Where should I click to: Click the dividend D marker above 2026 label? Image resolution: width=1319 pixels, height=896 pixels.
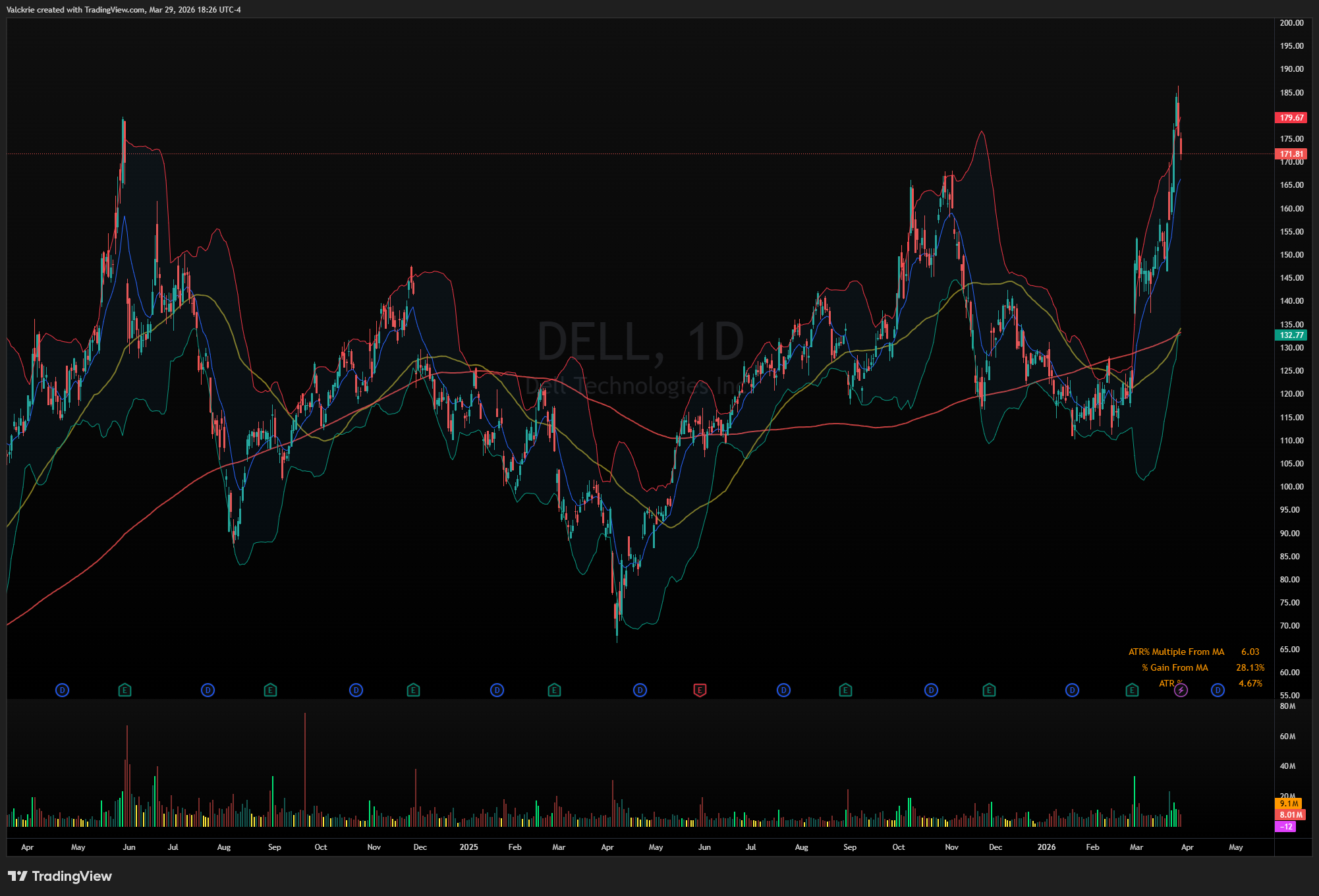click(x=1072, y=690)
